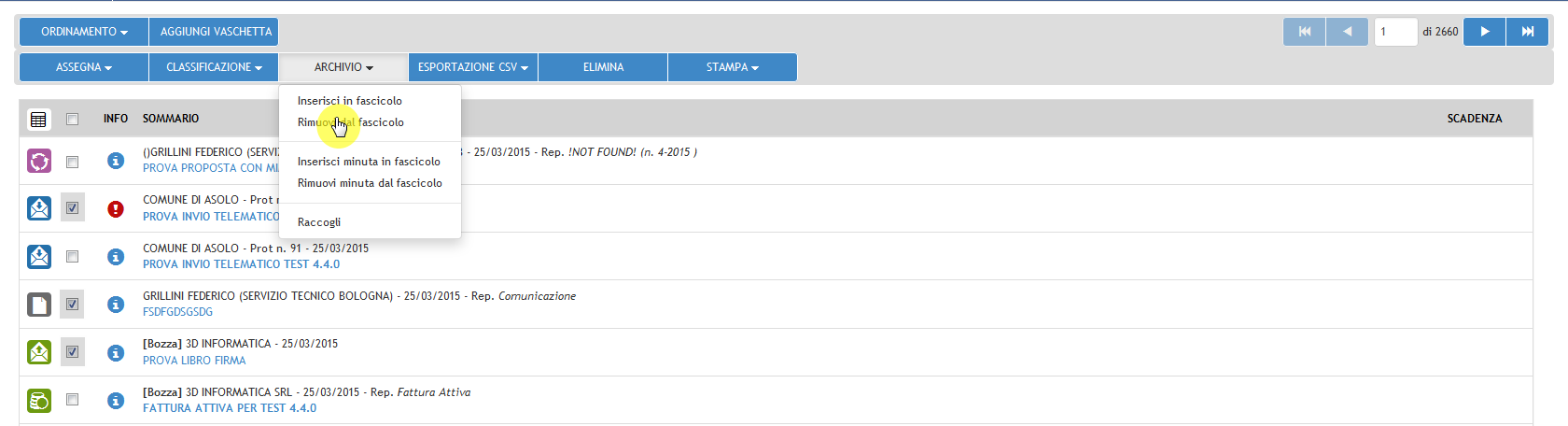Viewport: 1568px width, 426px height.
Task: Go to the previous page
Action: (1347, 32)
